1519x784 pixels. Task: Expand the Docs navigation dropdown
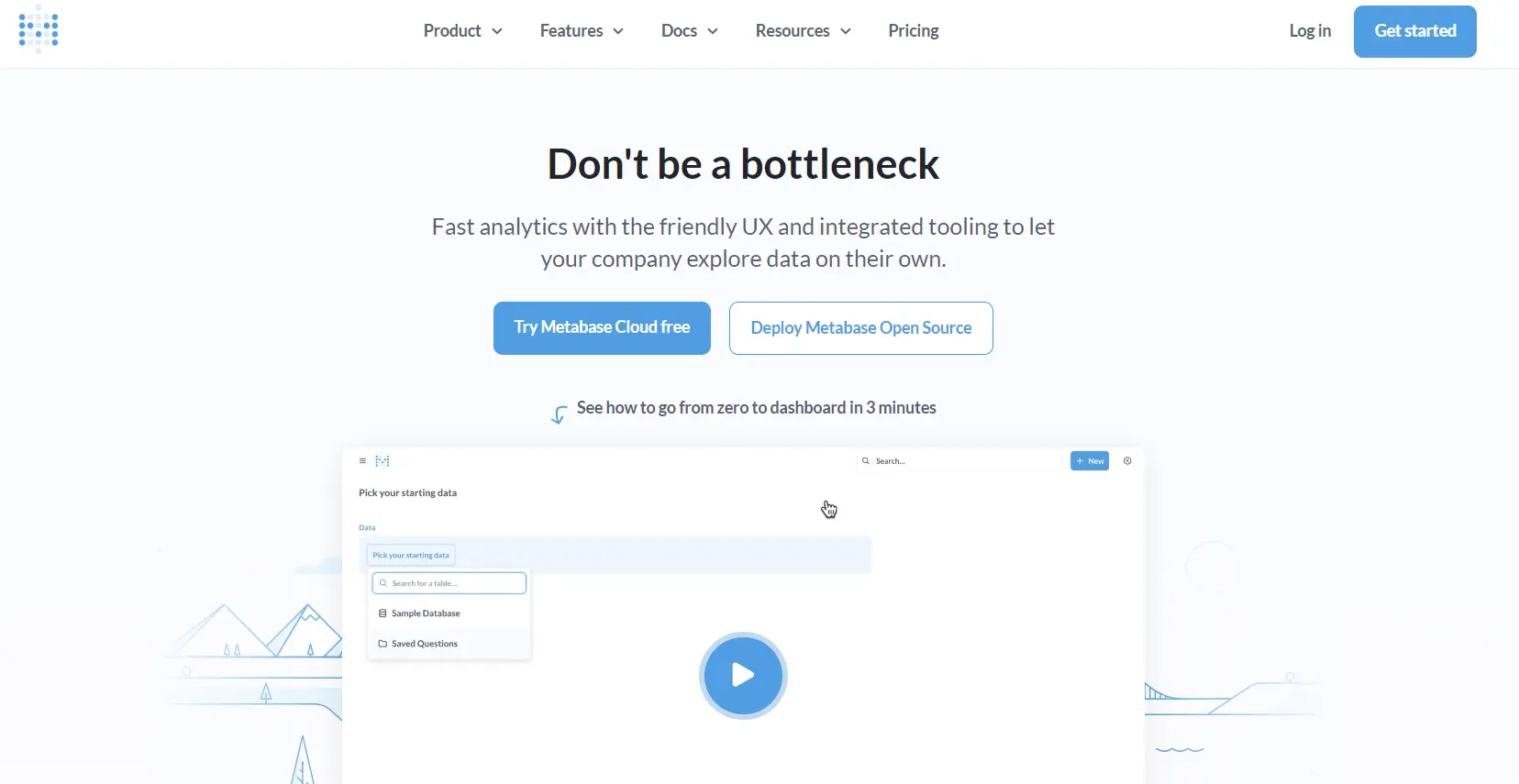[x=689, y=31]
